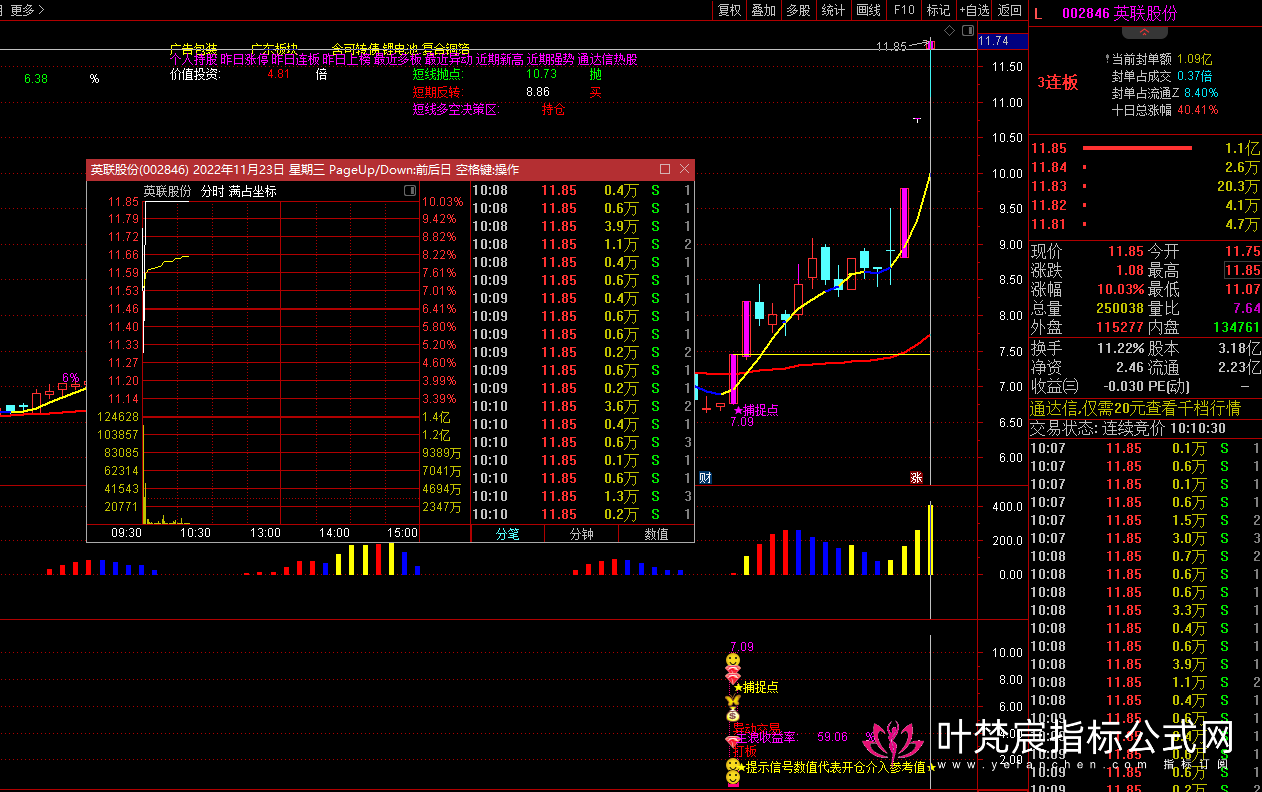Open the 复权 adjustment dropdown
Image resolution: width=1262 pixels, height=792 pixels.
coord(730,10)
